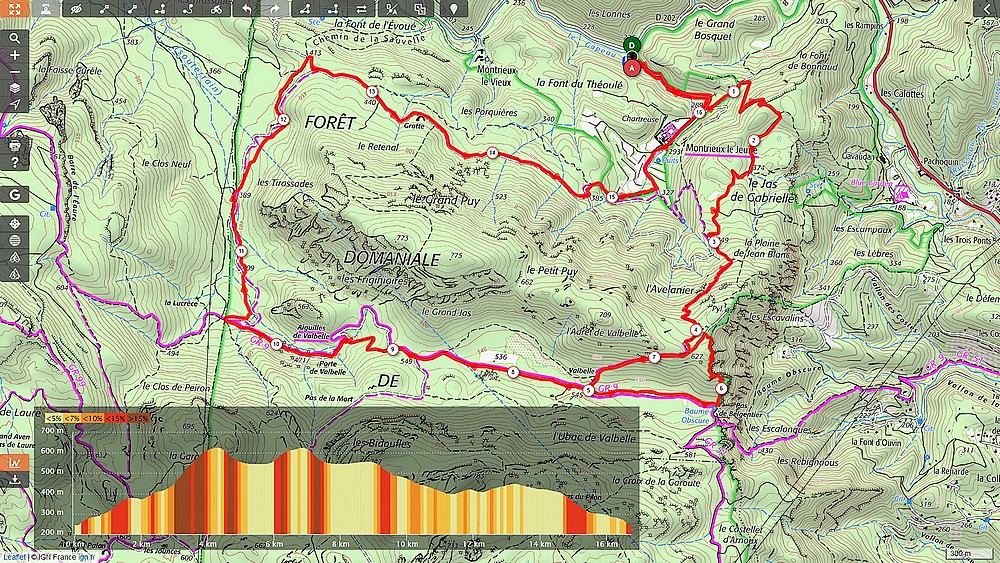
Task: Click the '8 km' mark on elevation axis
Action: 341,544
